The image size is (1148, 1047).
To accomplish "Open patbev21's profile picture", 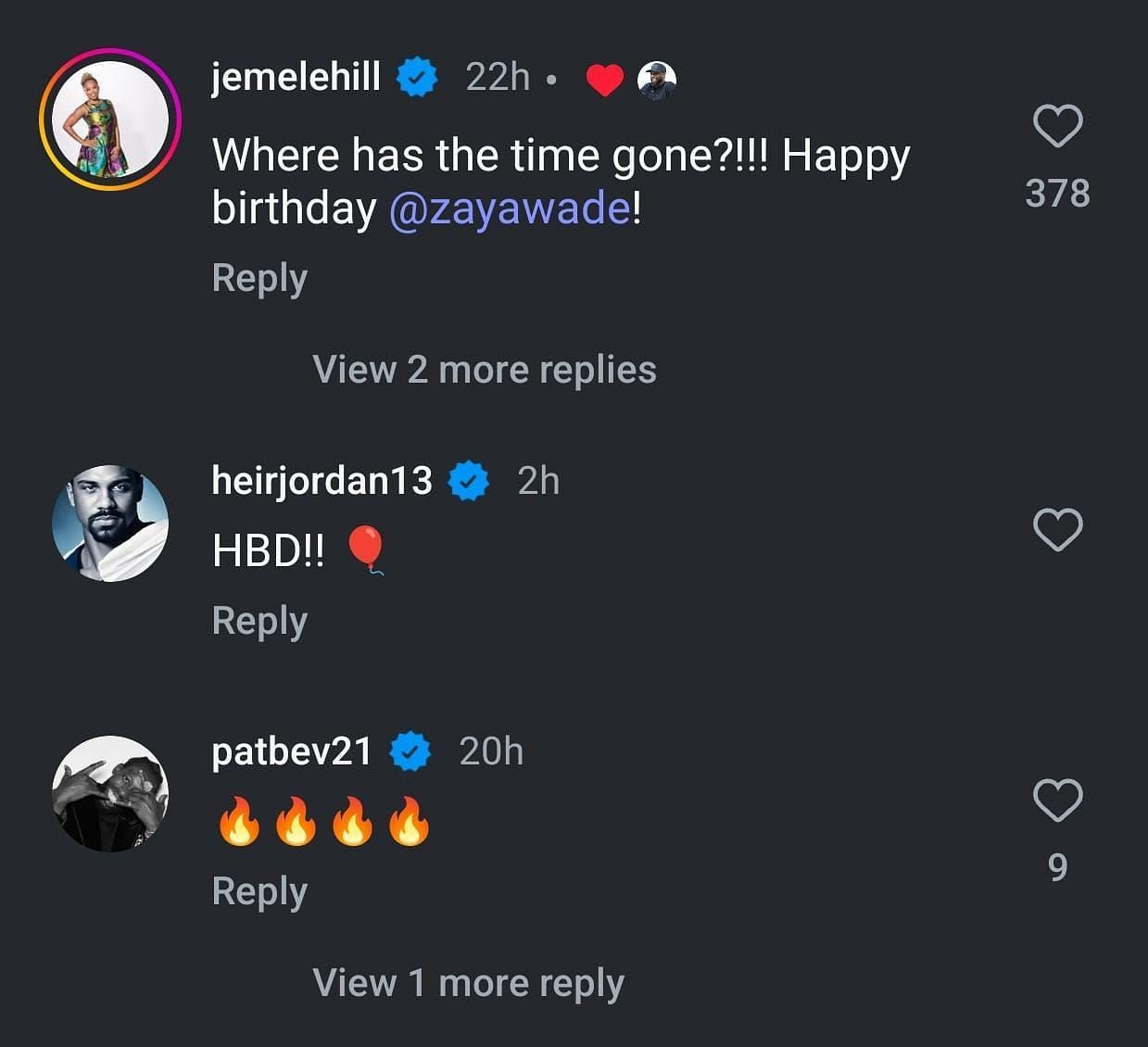I will tap(109, 794).
